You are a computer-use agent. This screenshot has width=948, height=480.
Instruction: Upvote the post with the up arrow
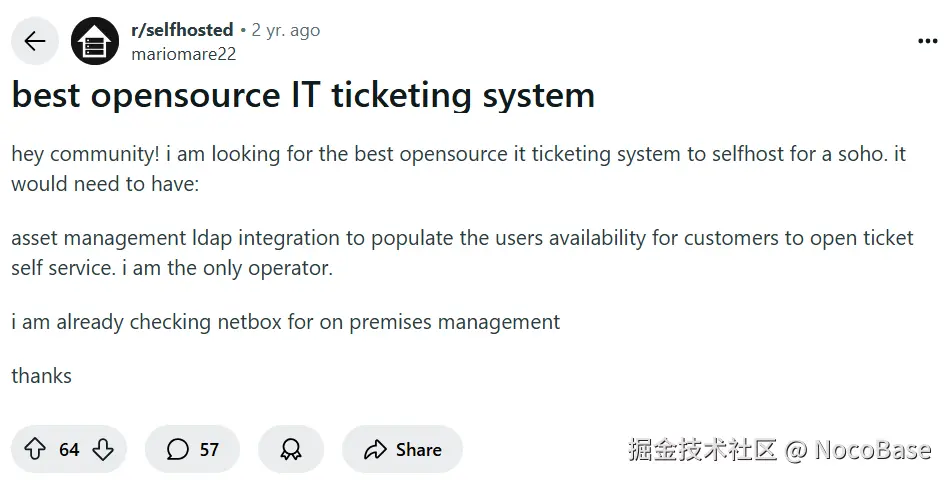35,449
